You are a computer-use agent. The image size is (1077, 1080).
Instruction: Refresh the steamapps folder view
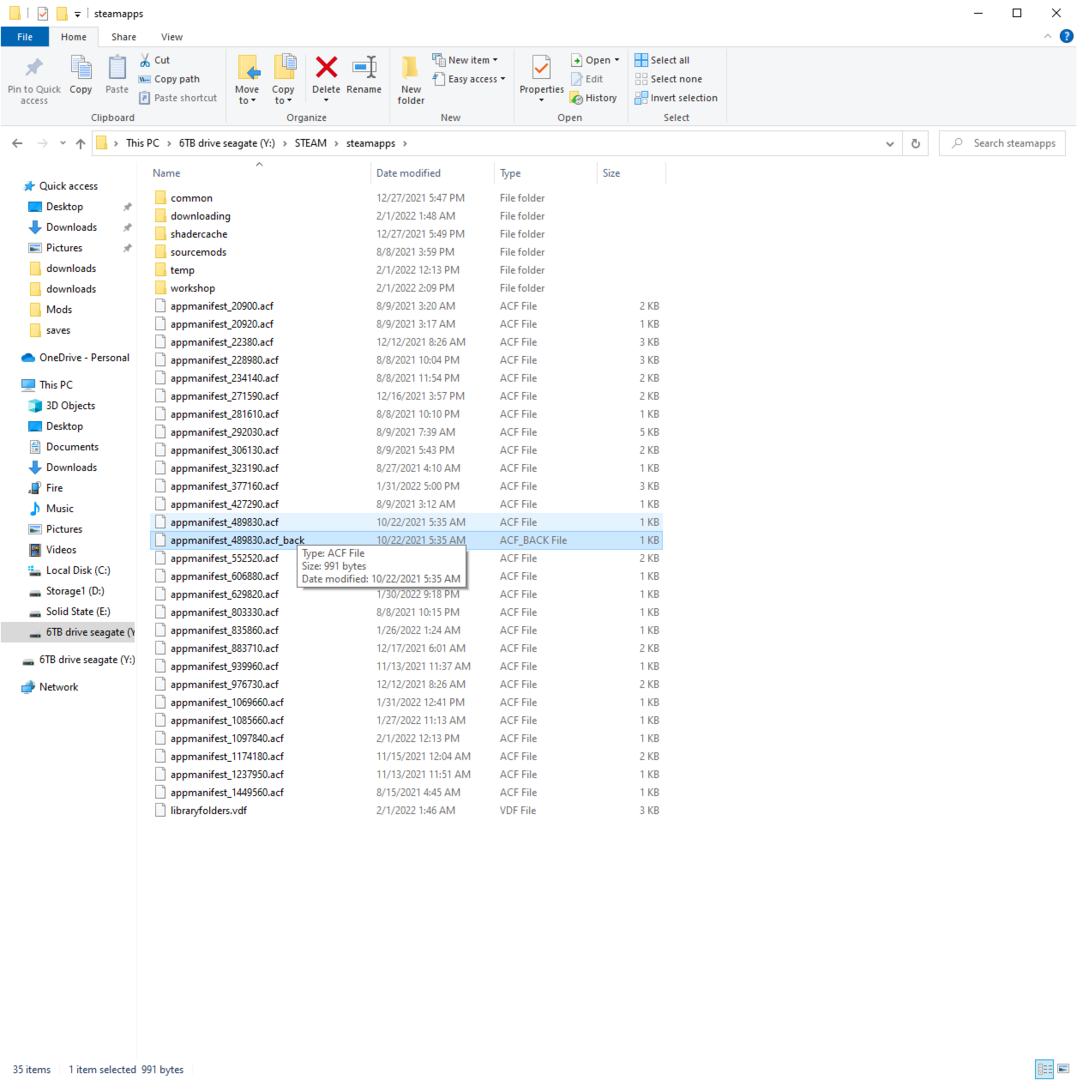915,143
